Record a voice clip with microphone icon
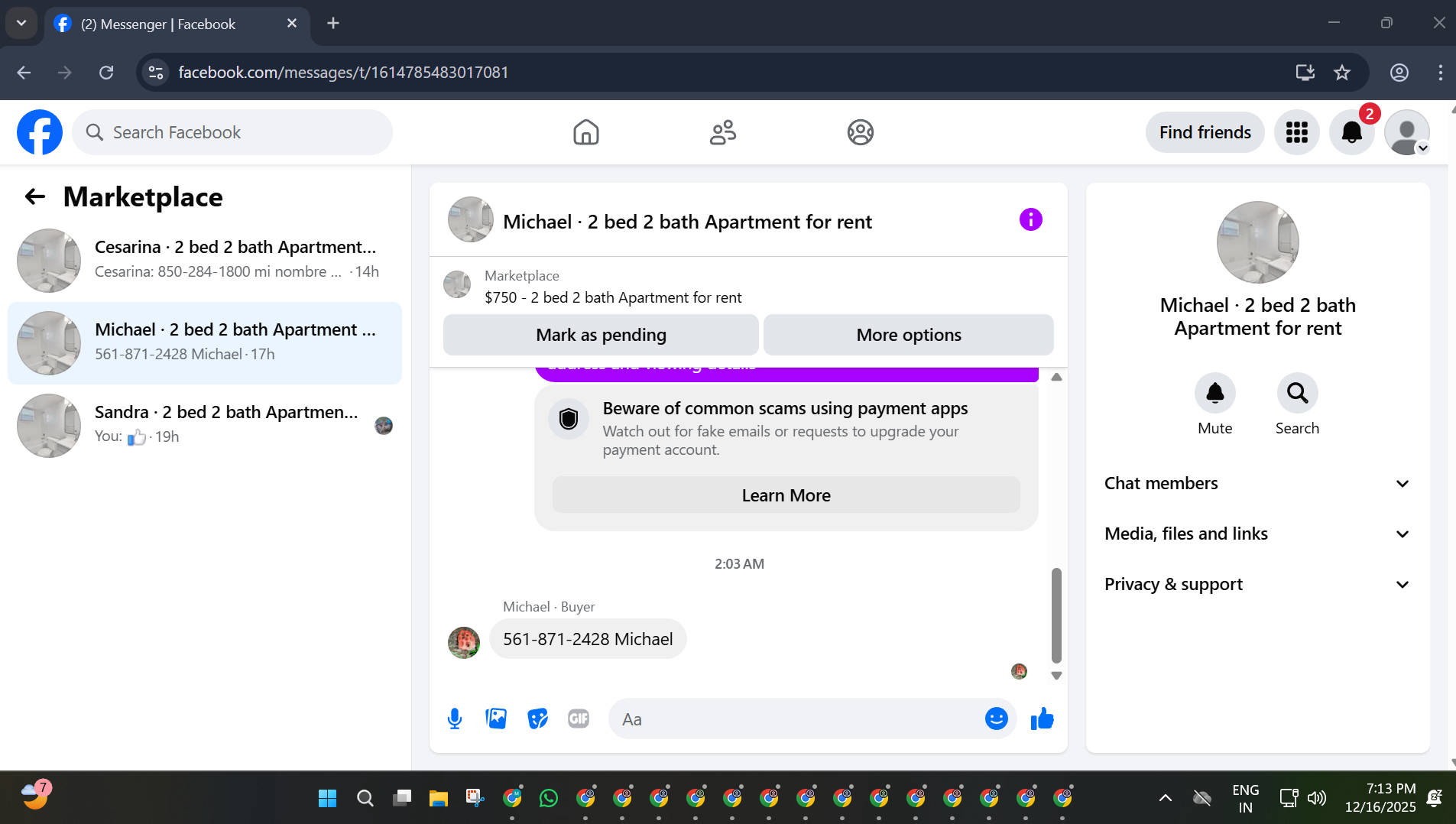 [455, 719]
